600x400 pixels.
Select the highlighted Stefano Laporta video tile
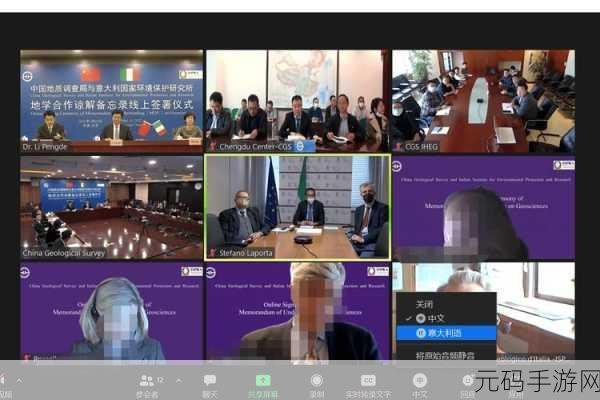click(298, 207)
